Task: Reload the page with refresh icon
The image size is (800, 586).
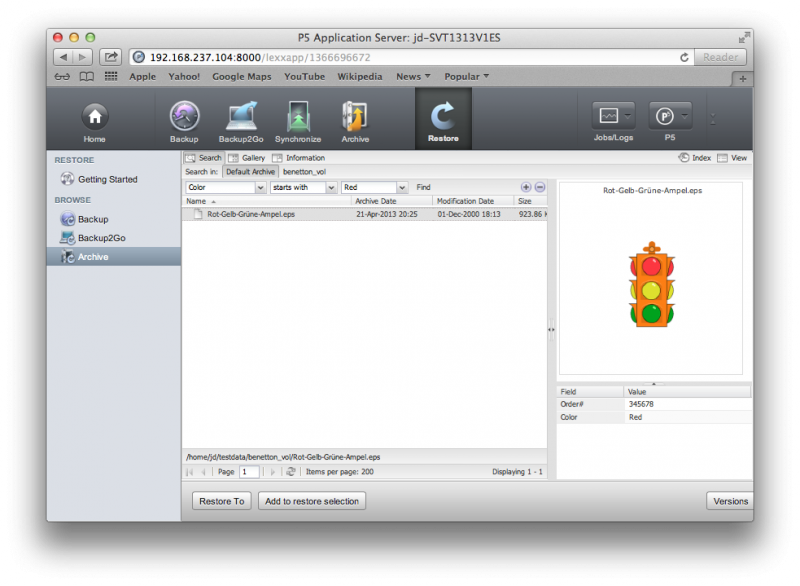Action: point(684,57)
